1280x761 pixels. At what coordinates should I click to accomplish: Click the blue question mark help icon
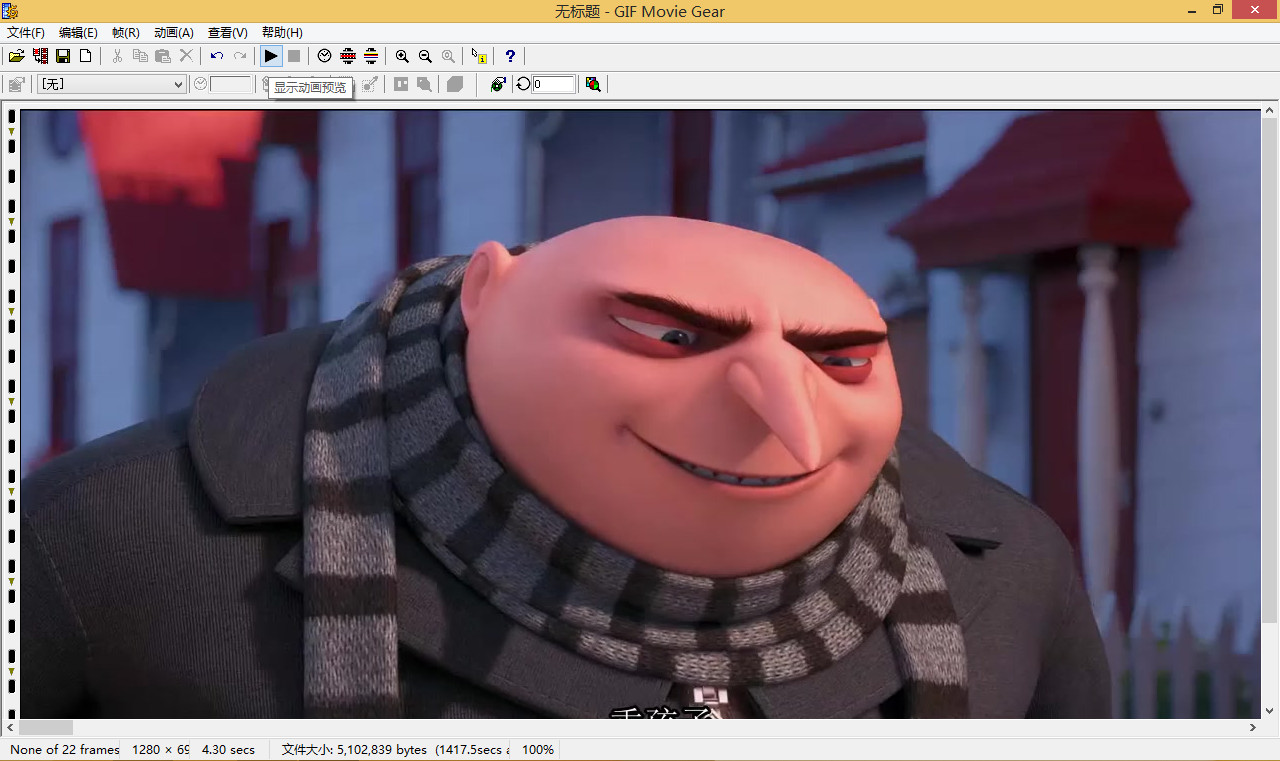[510, 56]
